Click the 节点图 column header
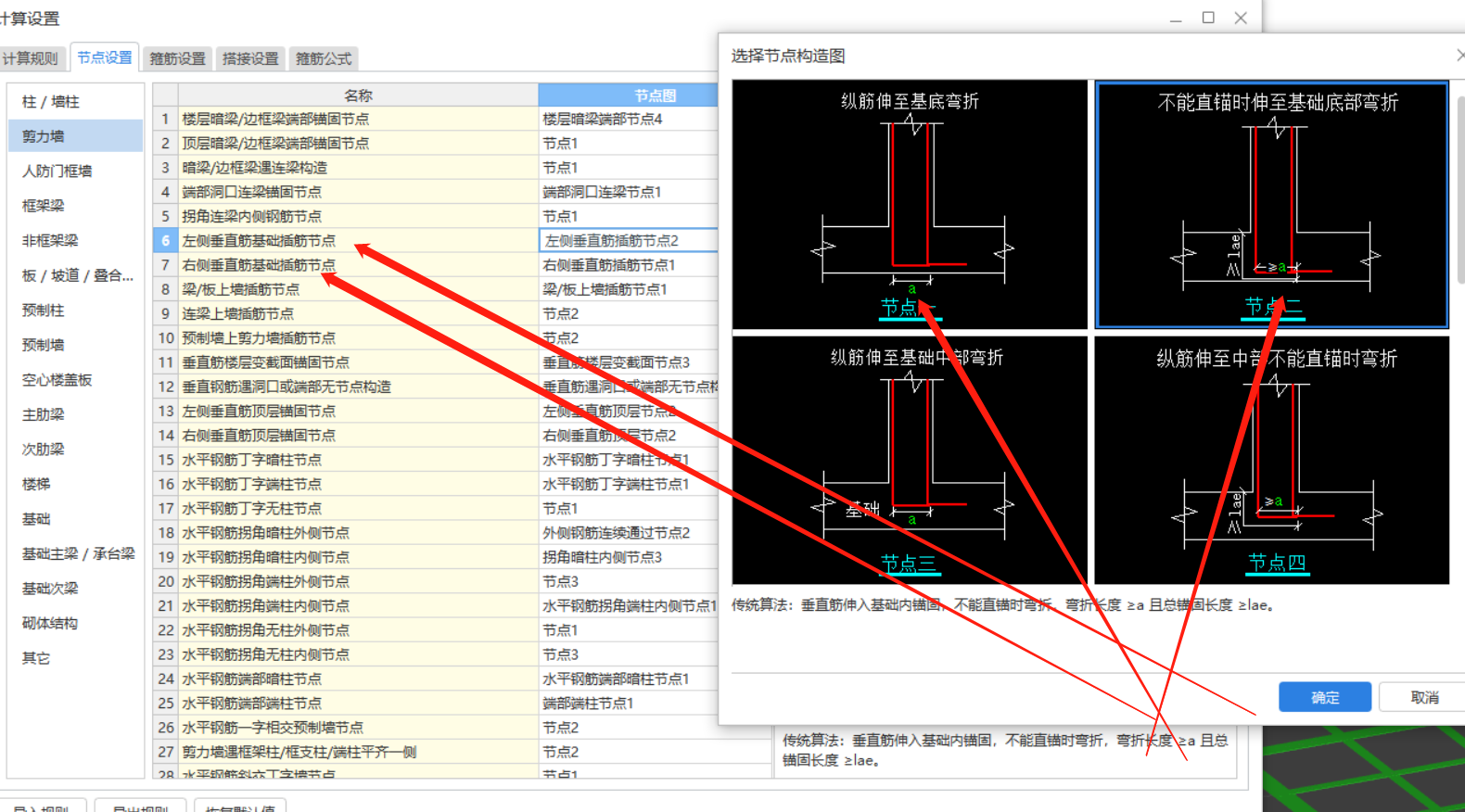Image resolution: width=1465 pixels, height=812 pixels. click(629, 95)
